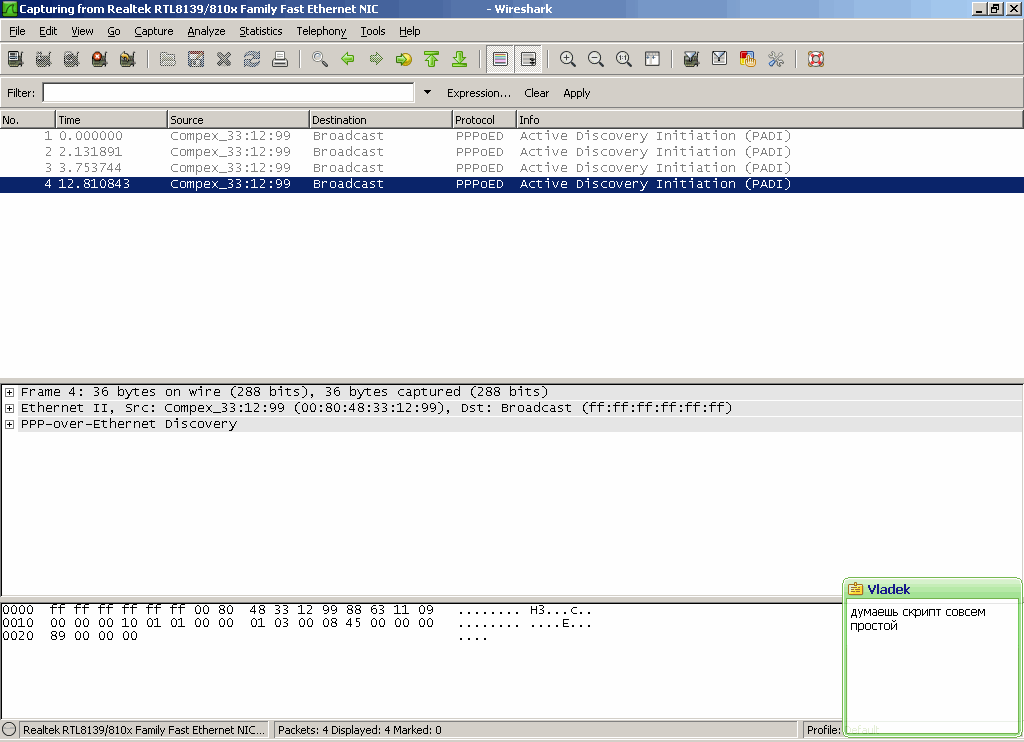
Task: Go forward in packet history
Action: (x=376, y=59)
